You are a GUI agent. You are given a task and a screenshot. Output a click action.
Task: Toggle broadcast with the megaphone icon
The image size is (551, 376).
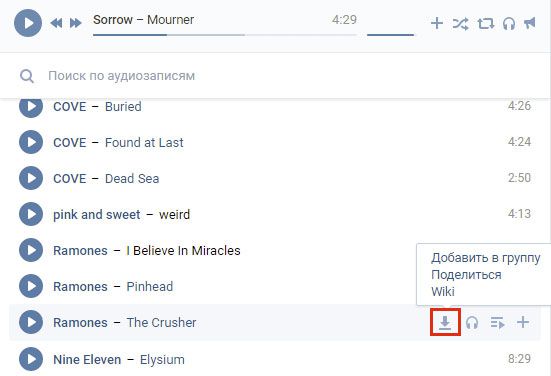530,23
